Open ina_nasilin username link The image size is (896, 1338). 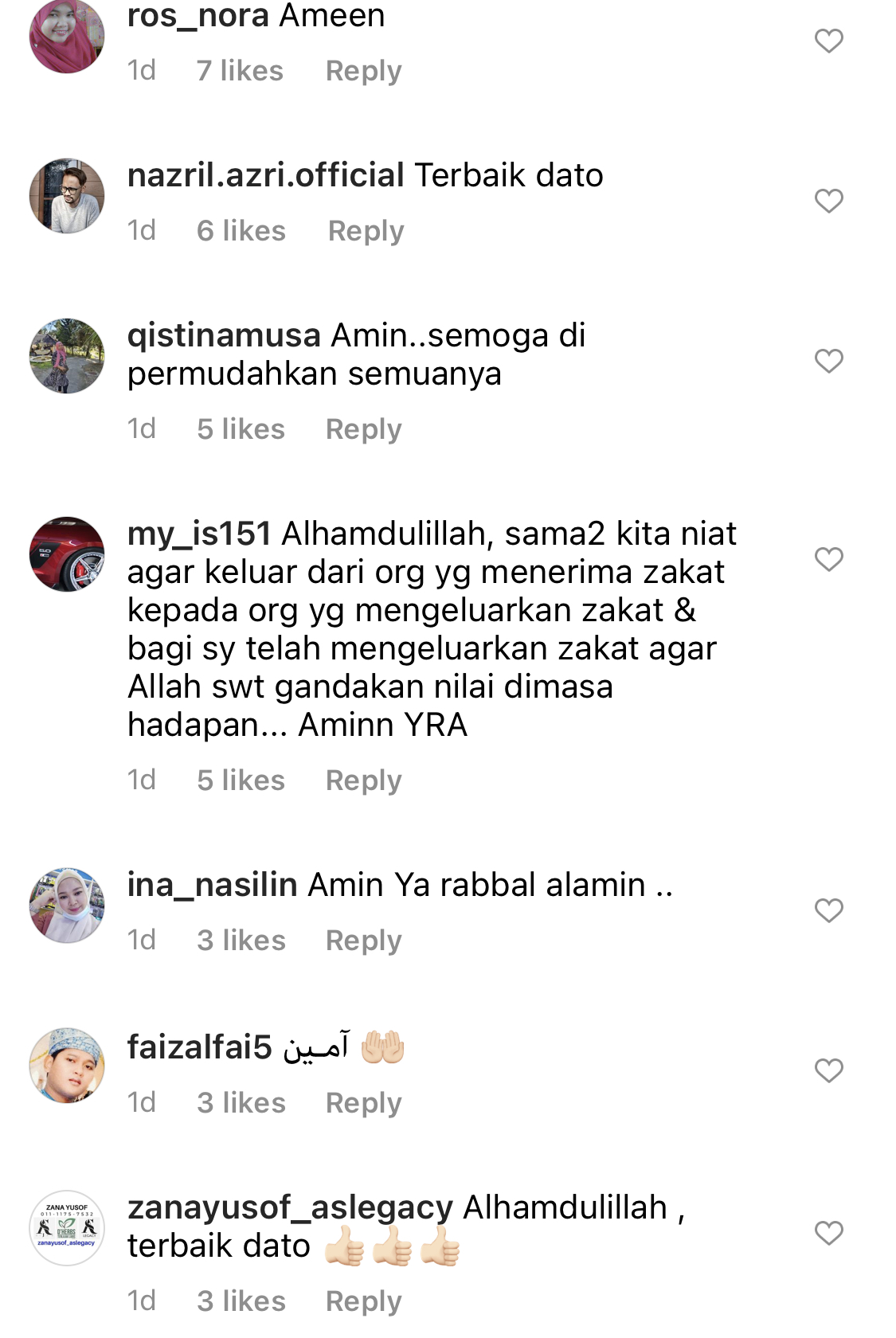[x=213, y=885]
